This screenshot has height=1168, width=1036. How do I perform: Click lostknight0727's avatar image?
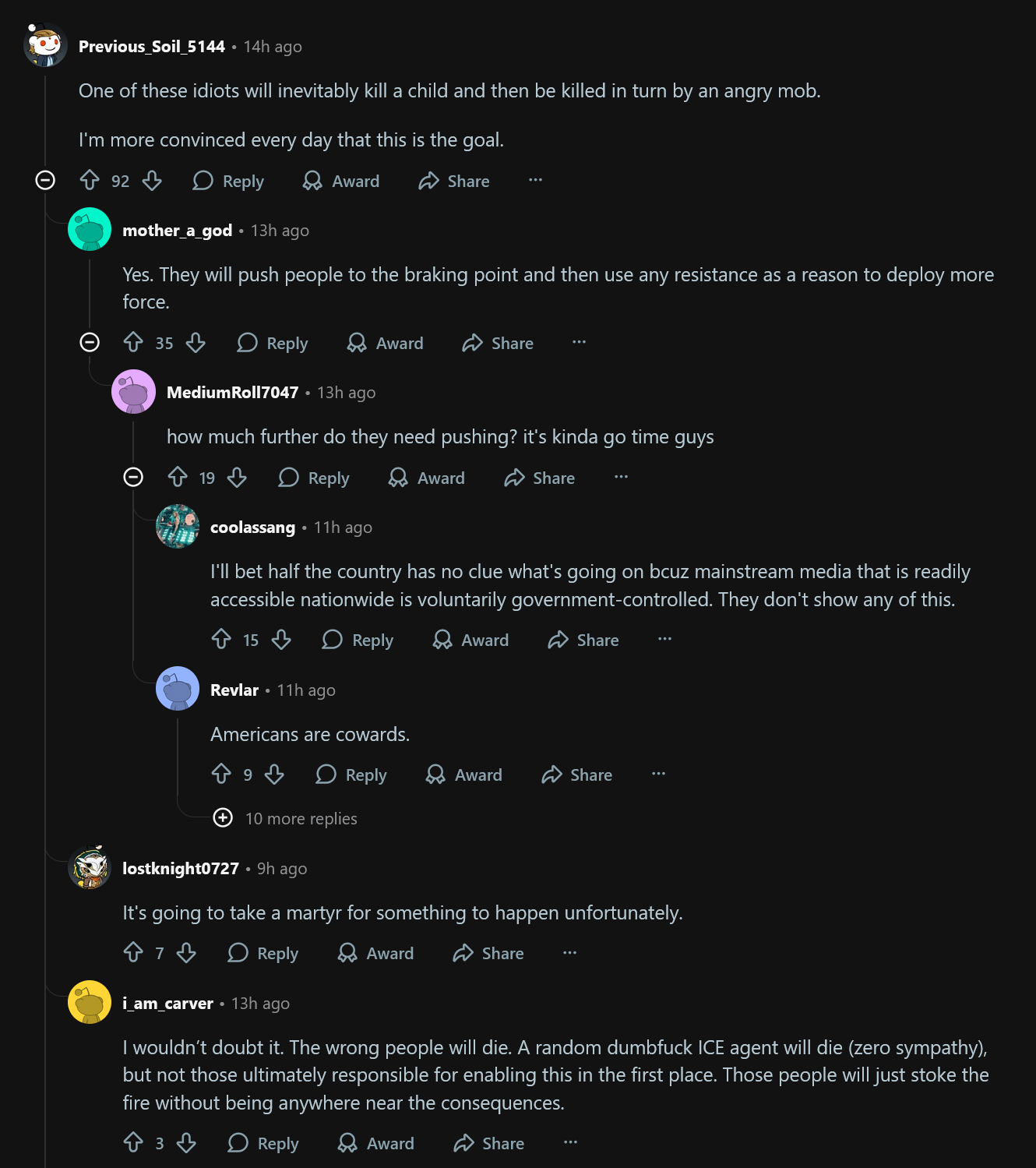(90, 868)
